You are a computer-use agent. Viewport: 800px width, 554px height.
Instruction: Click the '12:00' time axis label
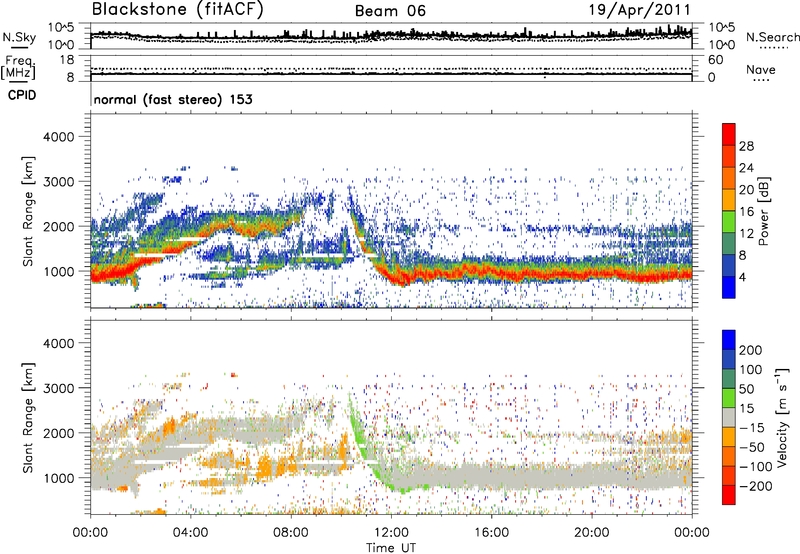pyautogui.click(x=391, y=533)
